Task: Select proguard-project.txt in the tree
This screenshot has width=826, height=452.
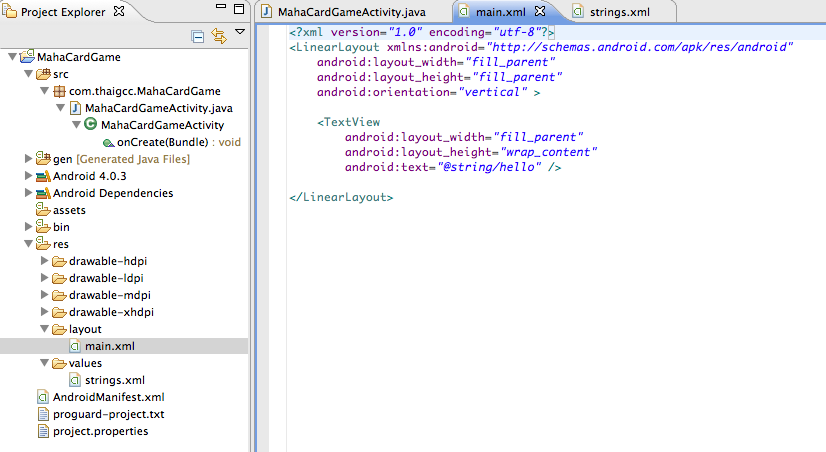Action: (x=109, y=414)
